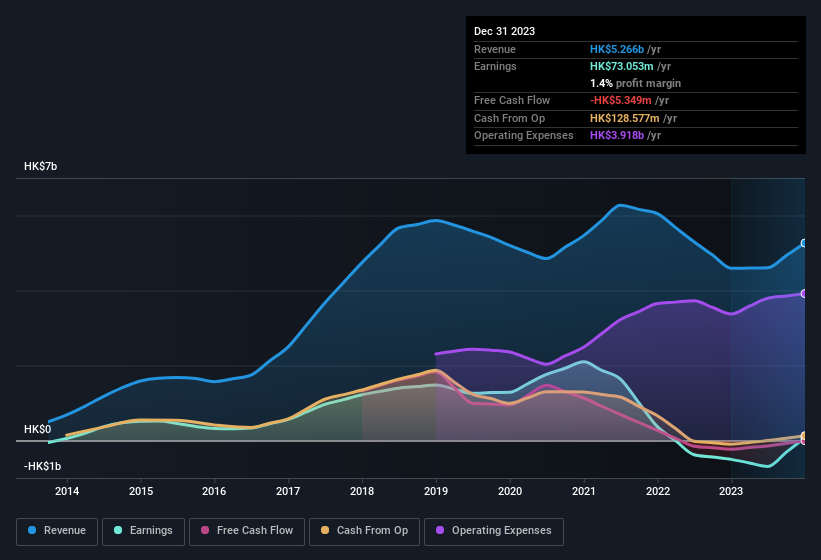821x560 pixels.
Task: Click the 2021 x-axis label
Action: [x=584, y=491]
